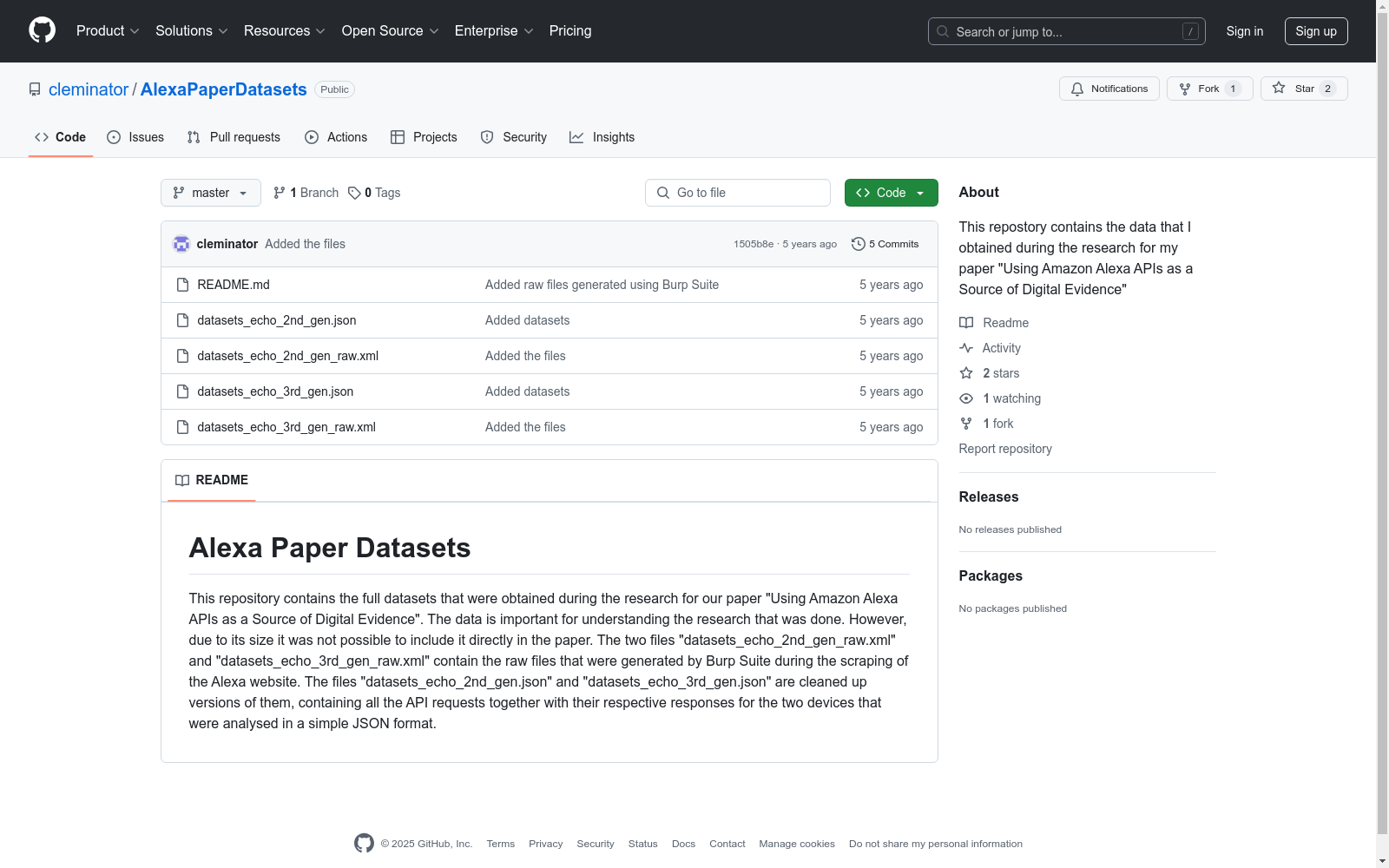
Task: Click file icon beside datasets_echo_3rd_gen_raw.xml
Action: 182,427
